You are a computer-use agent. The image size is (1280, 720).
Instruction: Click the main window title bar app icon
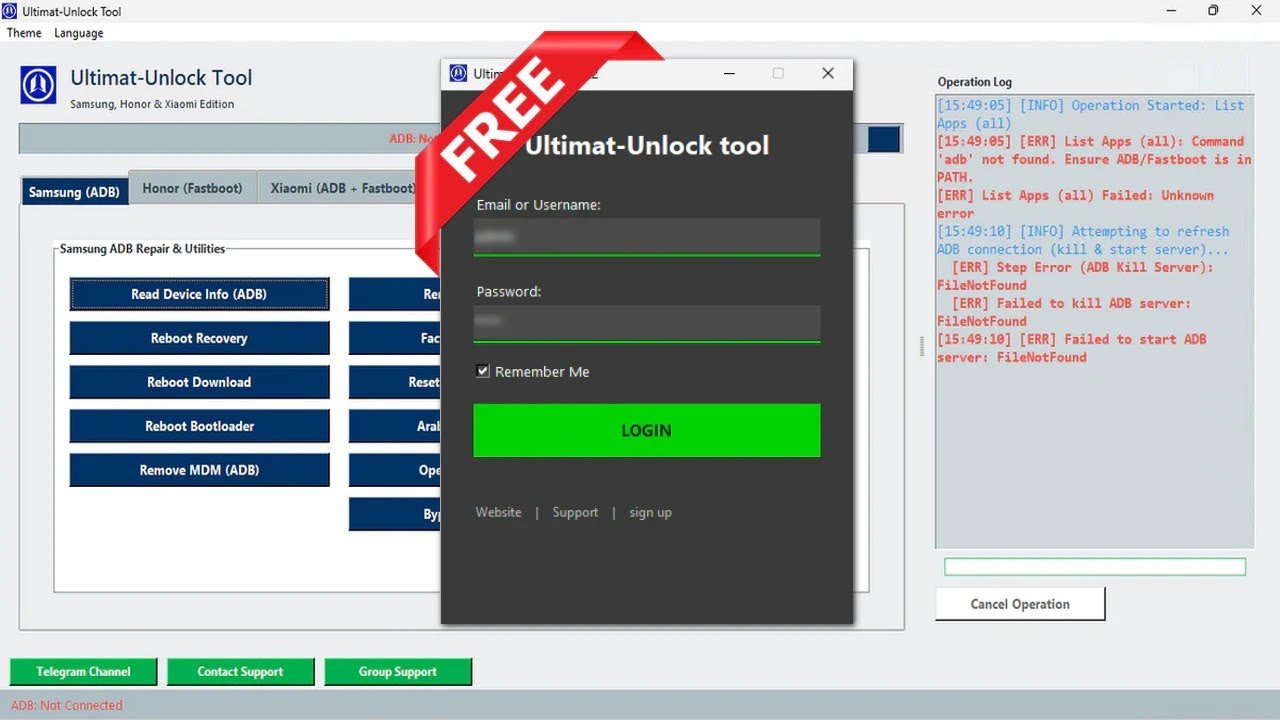click(x=9, y=11)
